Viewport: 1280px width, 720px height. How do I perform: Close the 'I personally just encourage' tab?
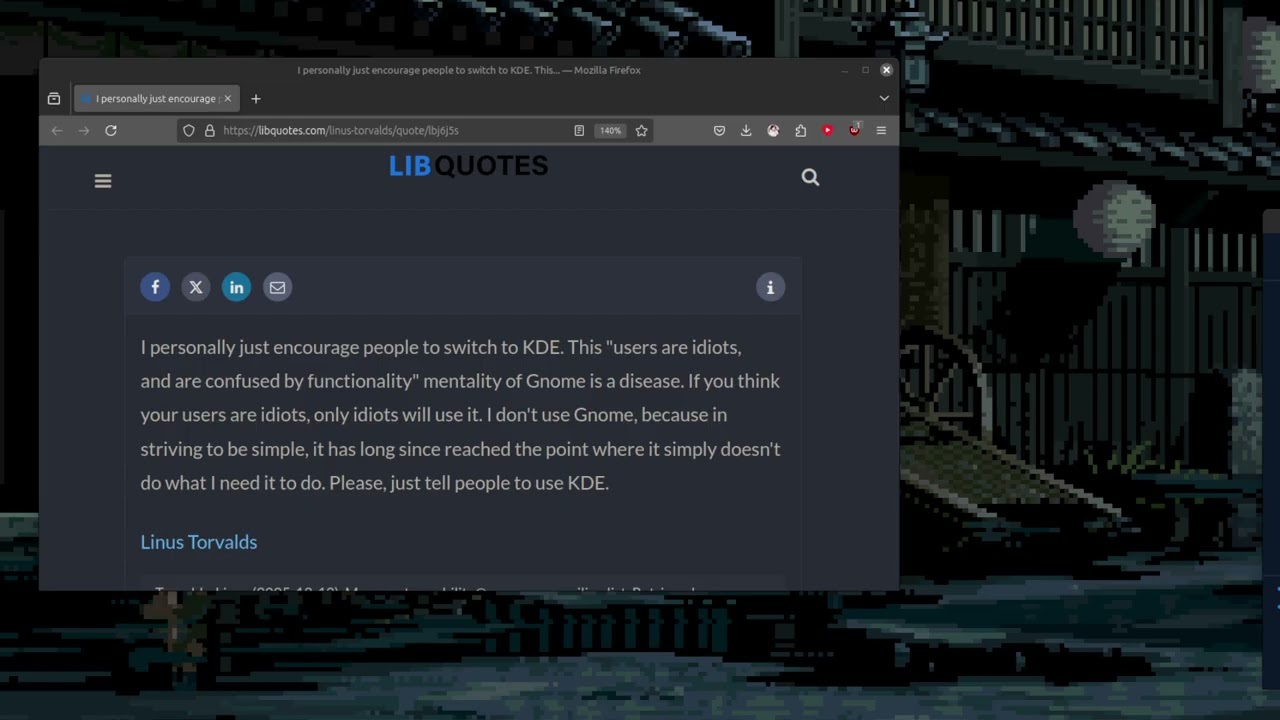(x=227, y=98)
